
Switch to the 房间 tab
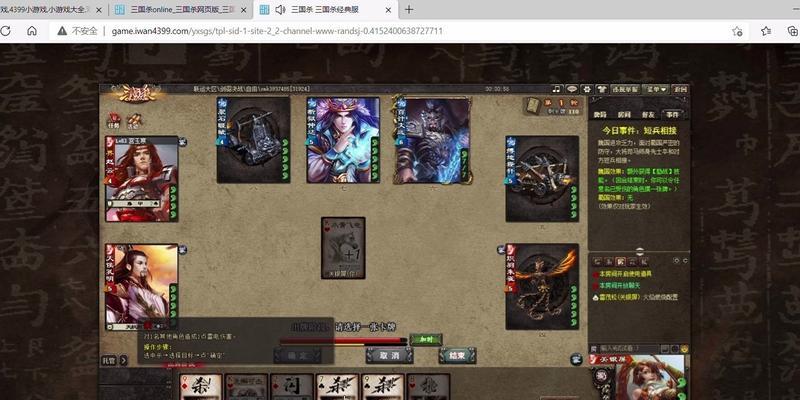click(624, 115)
